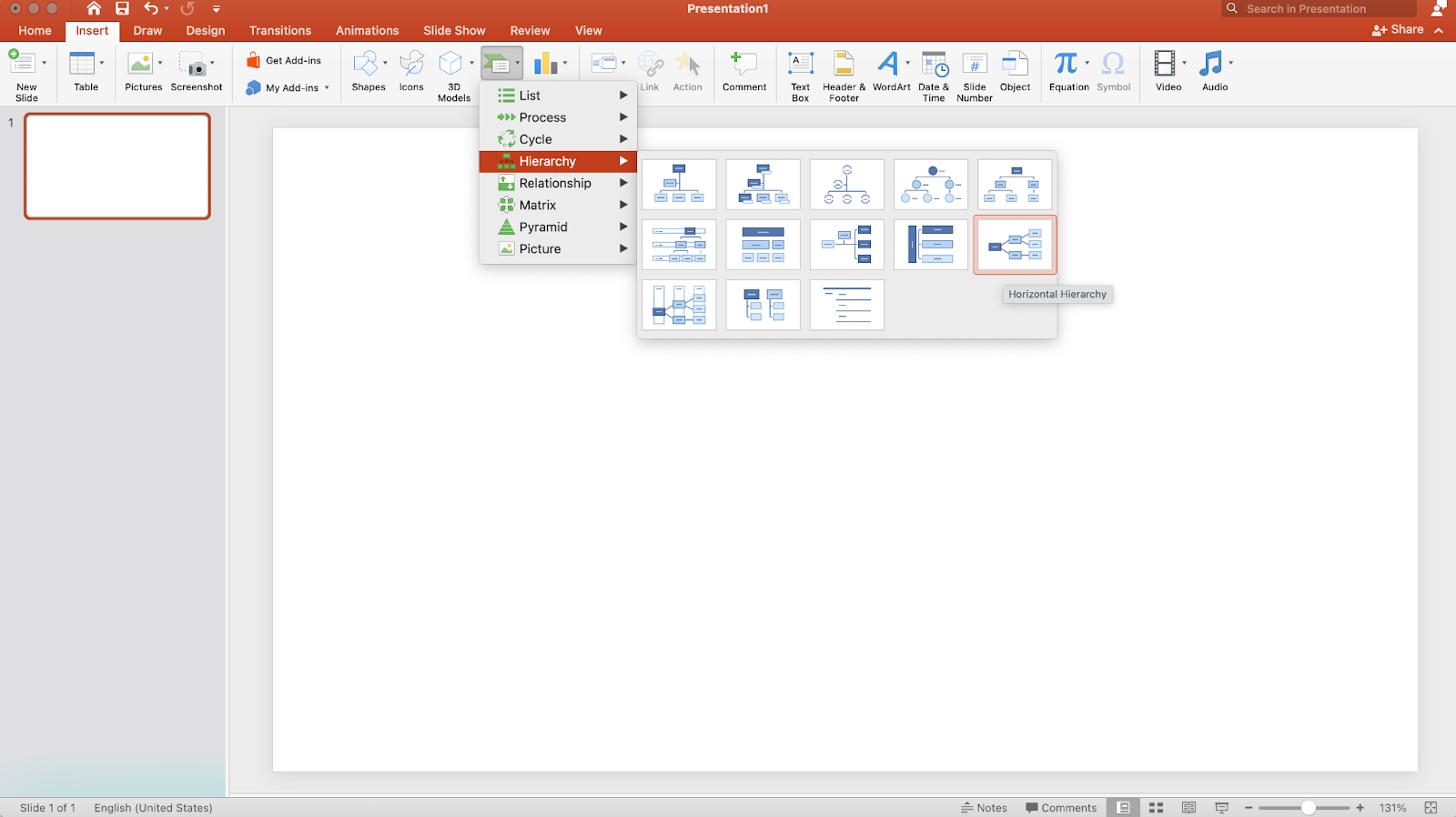This screenshot has height=817, width=1456.
Task: Open the Matrix SmartArt submenu
Action: [x=558, y=205]
